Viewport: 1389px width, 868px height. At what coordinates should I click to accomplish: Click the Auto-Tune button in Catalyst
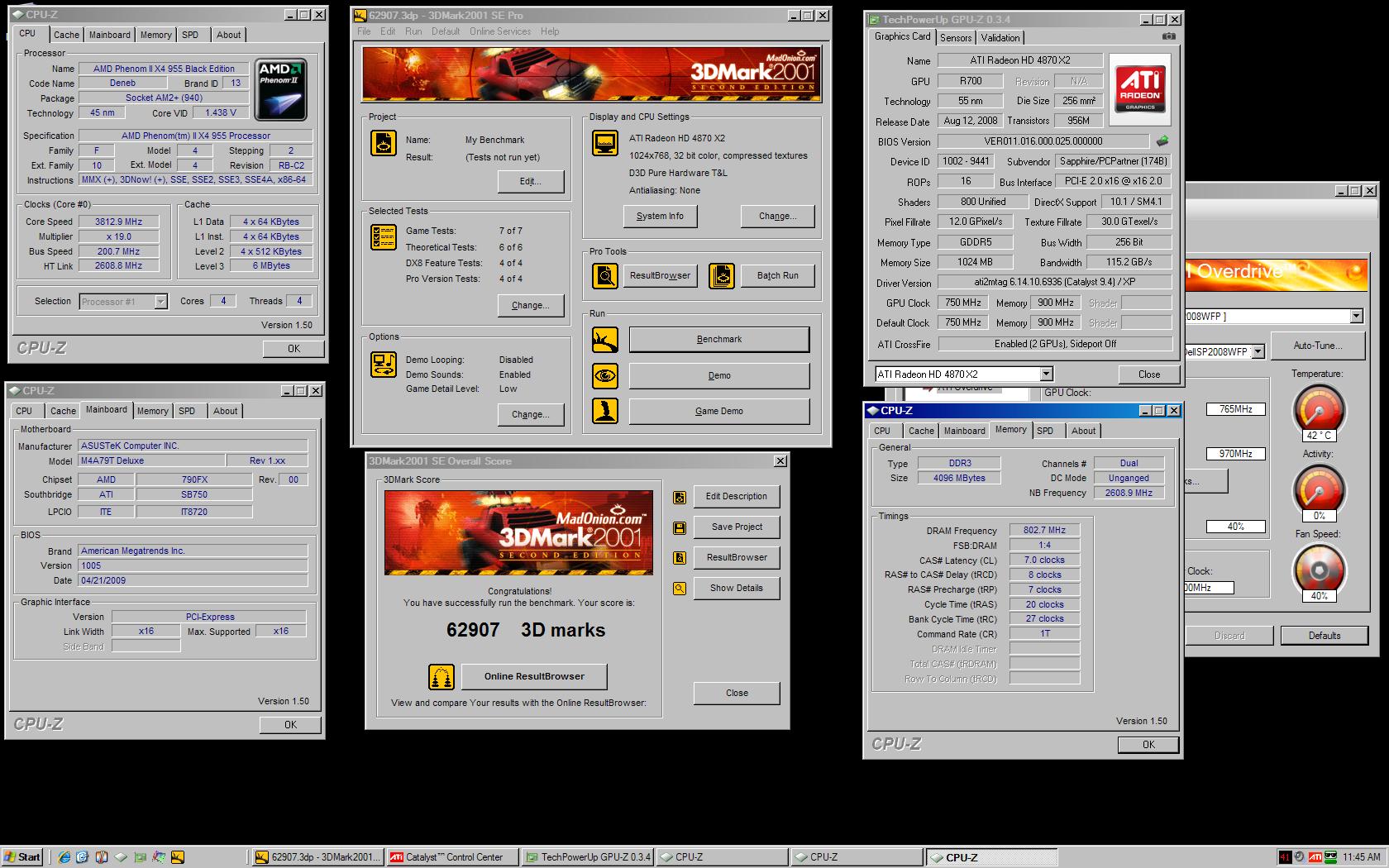coord(1318,346)
